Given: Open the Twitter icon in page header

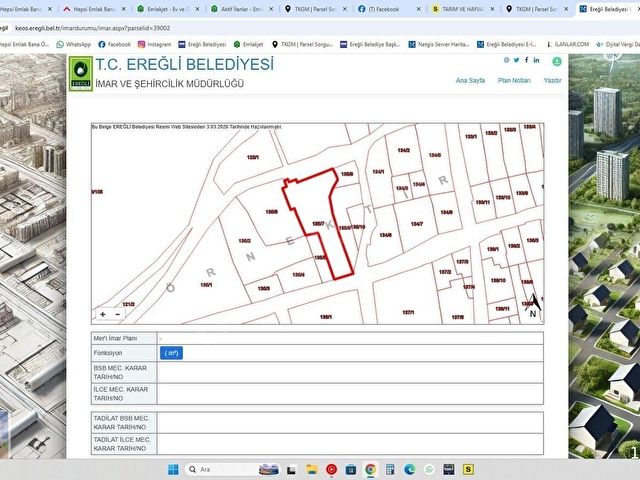Looking at the screenshot, I should pyautogui.click(x=516, y=60).
